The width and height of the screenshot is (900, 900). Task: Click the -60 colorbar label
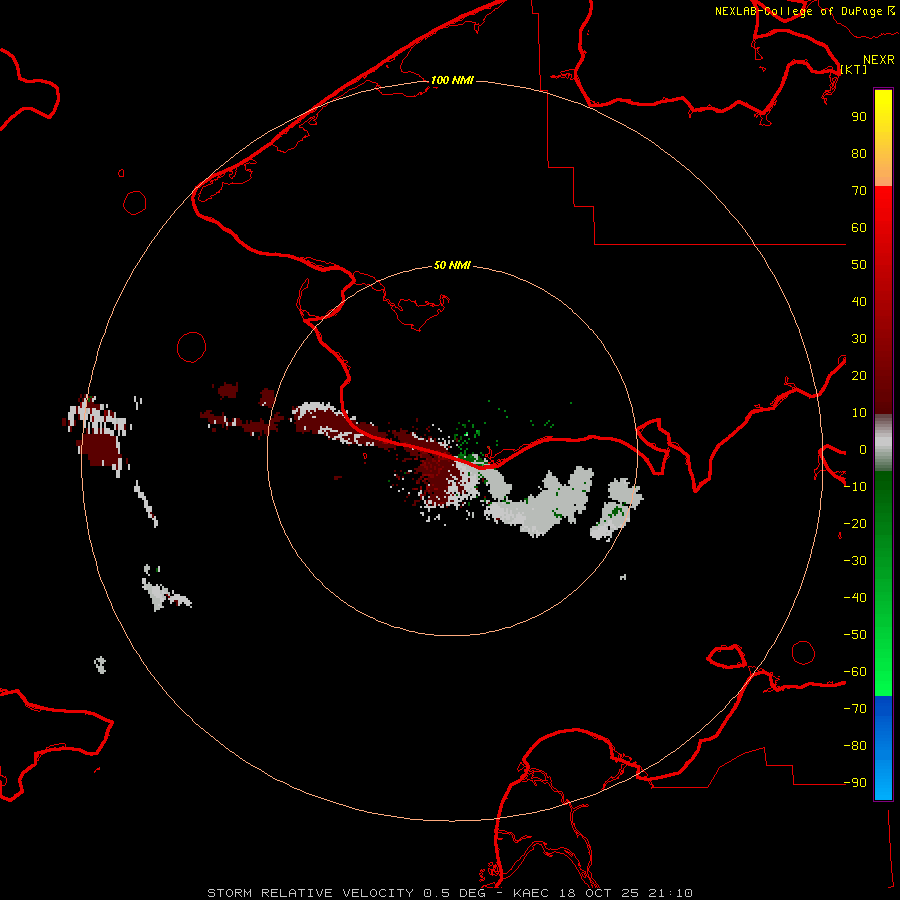tap(855, 672)
